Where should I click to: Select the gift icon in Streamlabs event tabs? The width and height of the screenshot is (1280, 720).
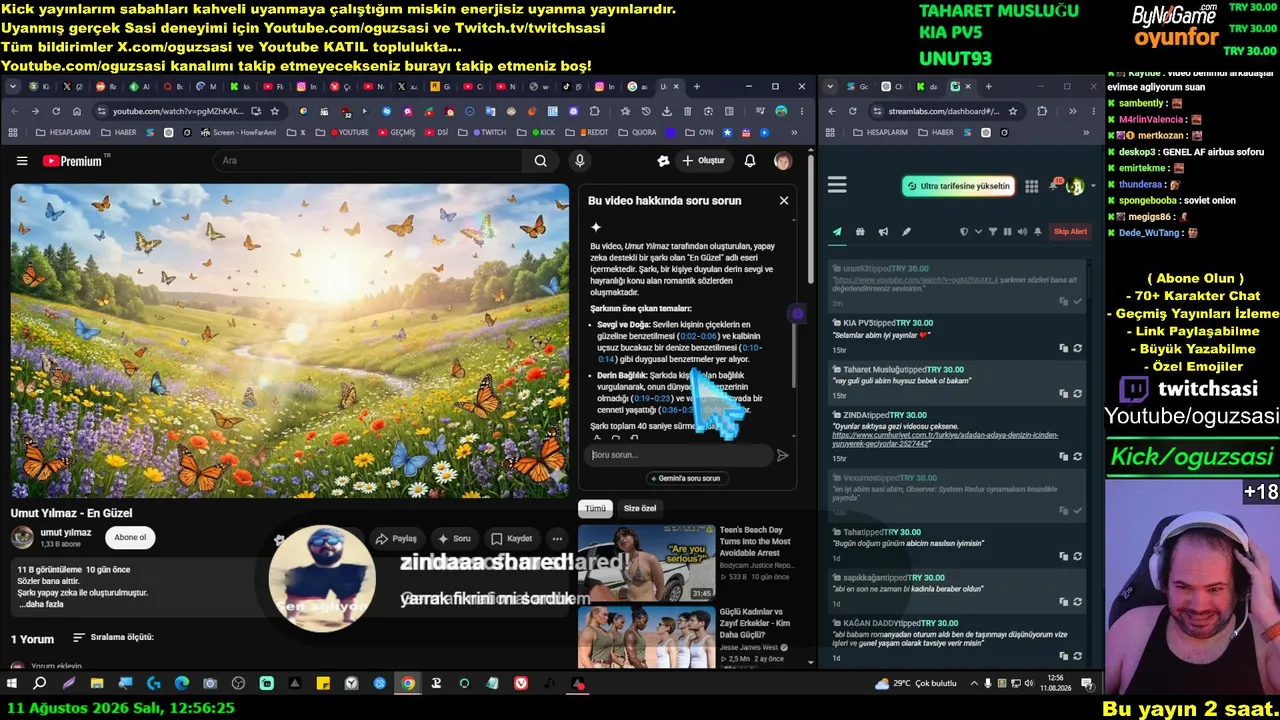(860, 232)
